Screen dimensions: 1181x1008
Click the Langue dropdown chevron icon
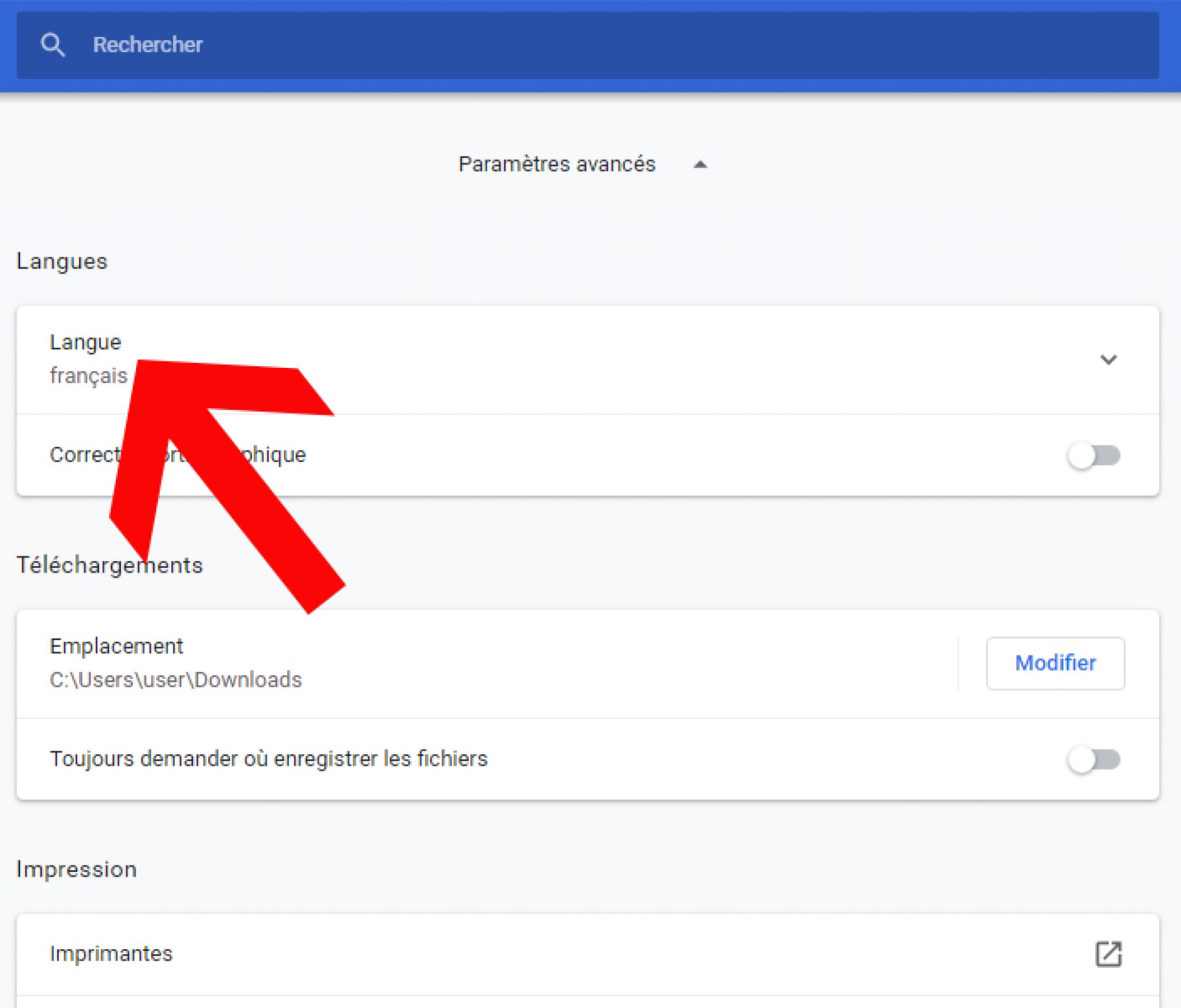[x=1108, y=359]
